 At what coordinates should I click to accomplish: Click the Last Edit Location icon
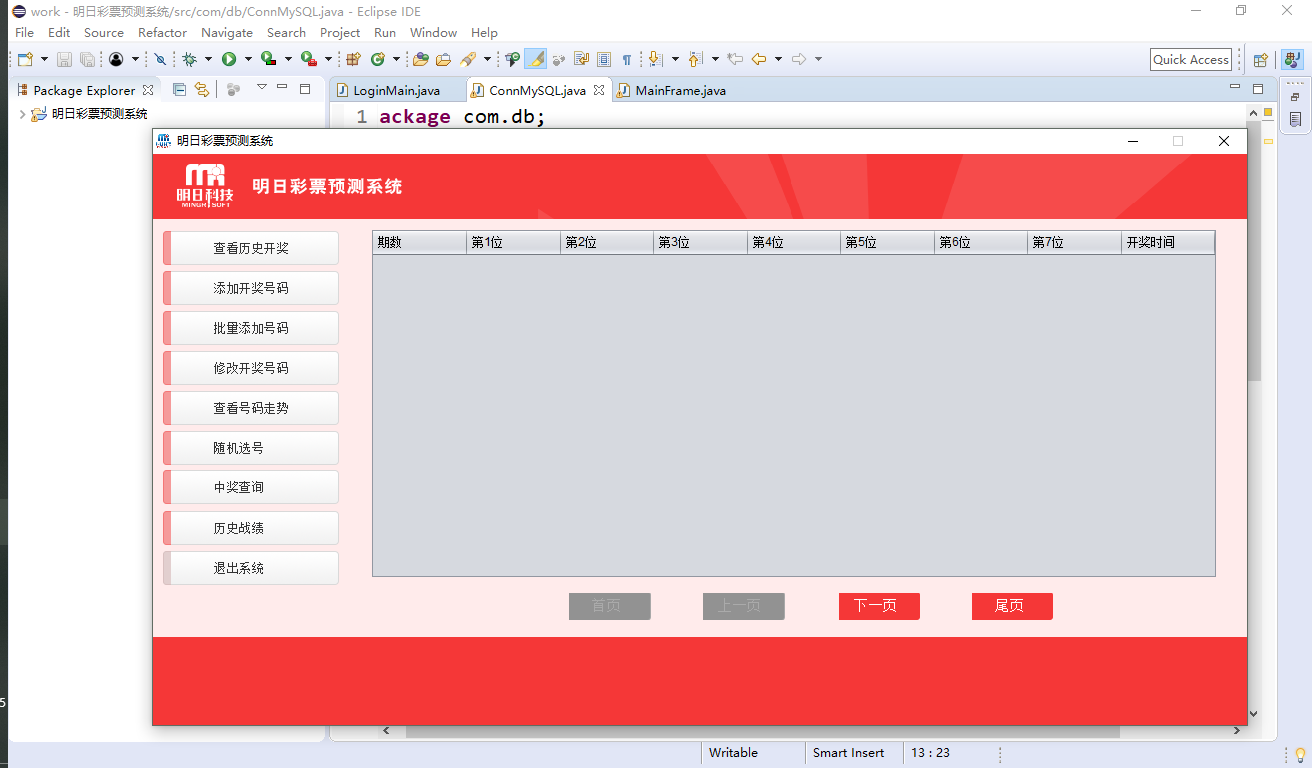pyautogui.click(x=735, y=59)
